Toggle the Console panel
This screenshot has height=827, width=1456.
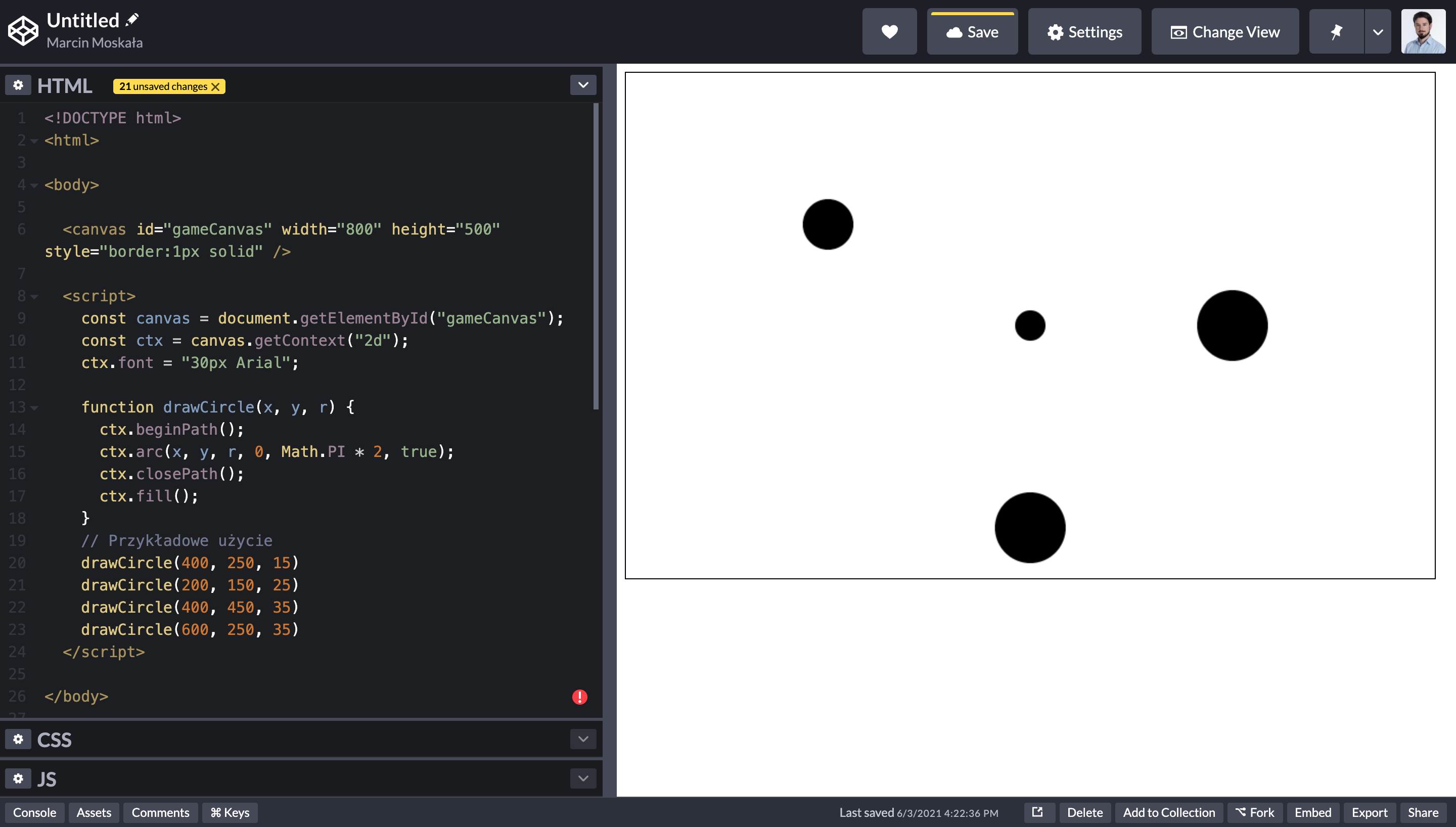[35, 812]
